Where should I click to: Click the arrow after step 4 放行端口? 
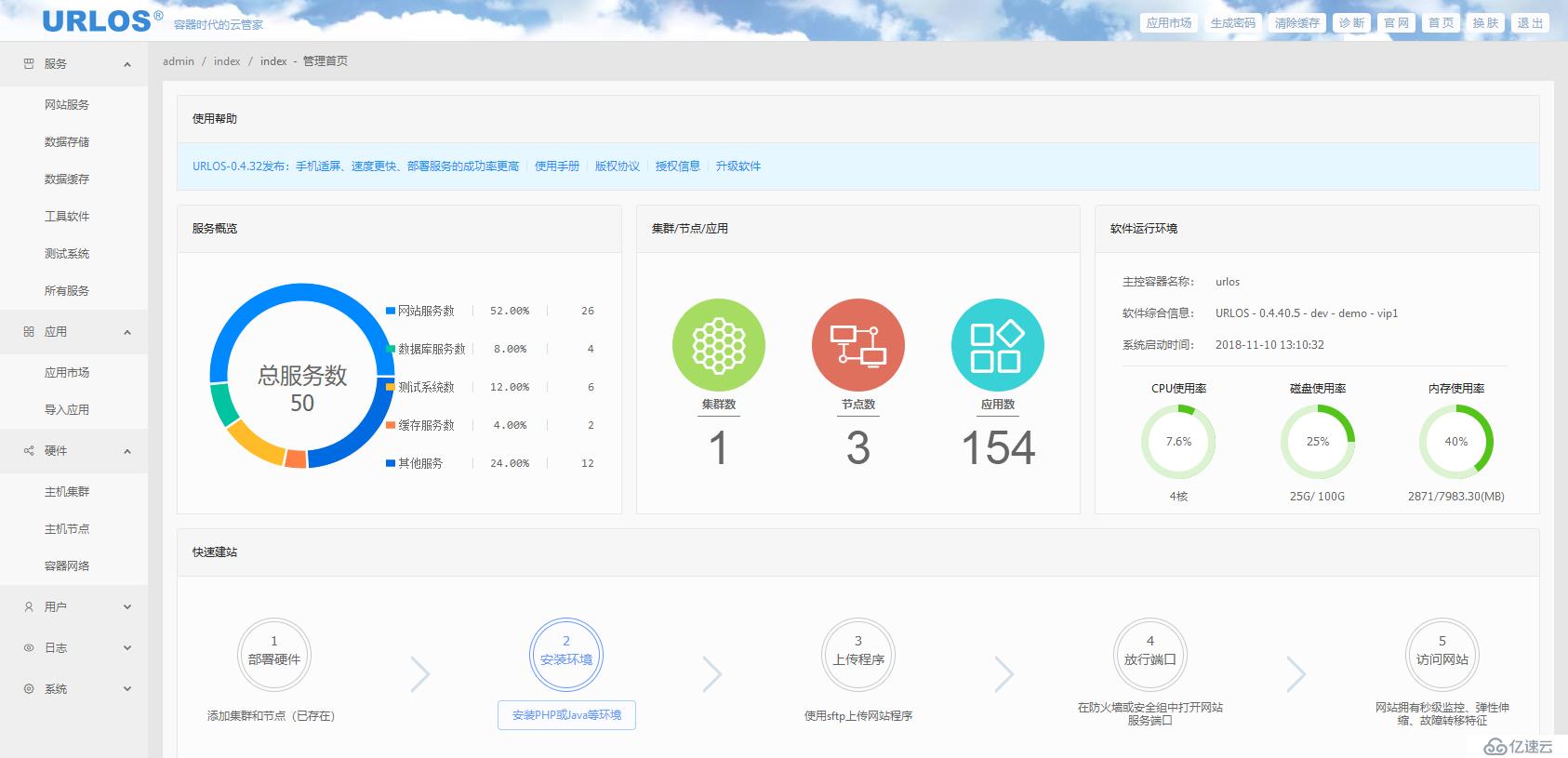(1296, 674)
